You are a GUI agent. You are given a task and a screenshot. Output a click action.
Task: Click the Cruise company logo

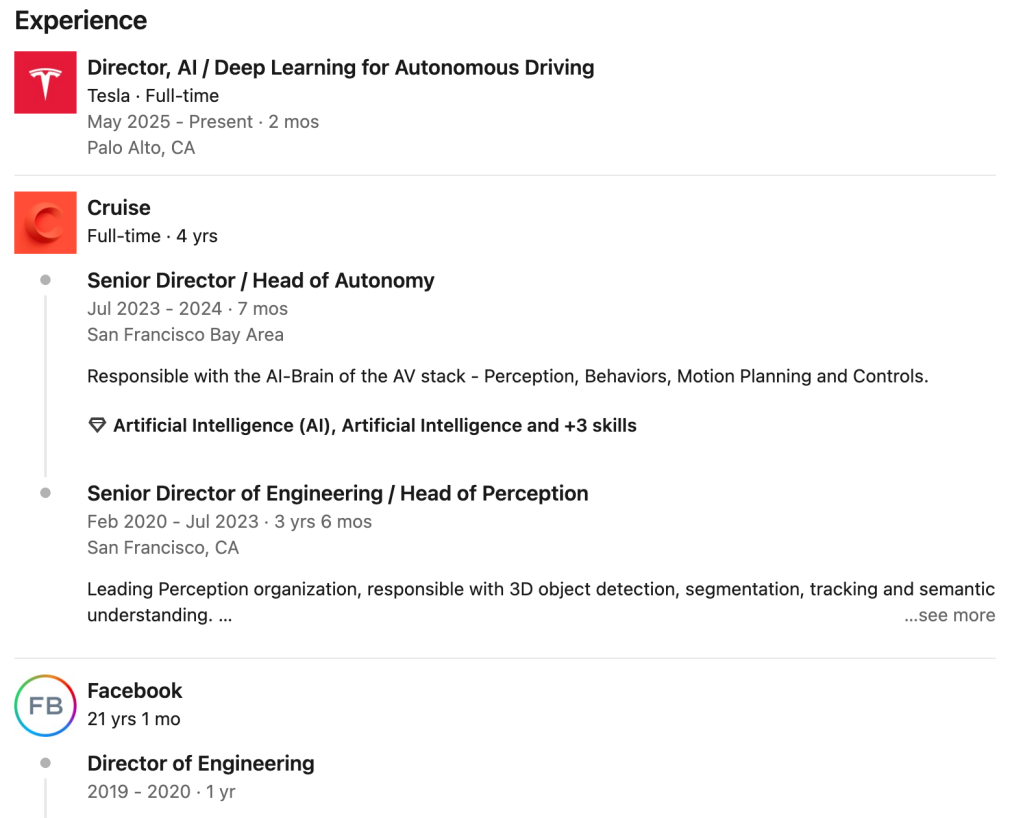coord(45,222)
